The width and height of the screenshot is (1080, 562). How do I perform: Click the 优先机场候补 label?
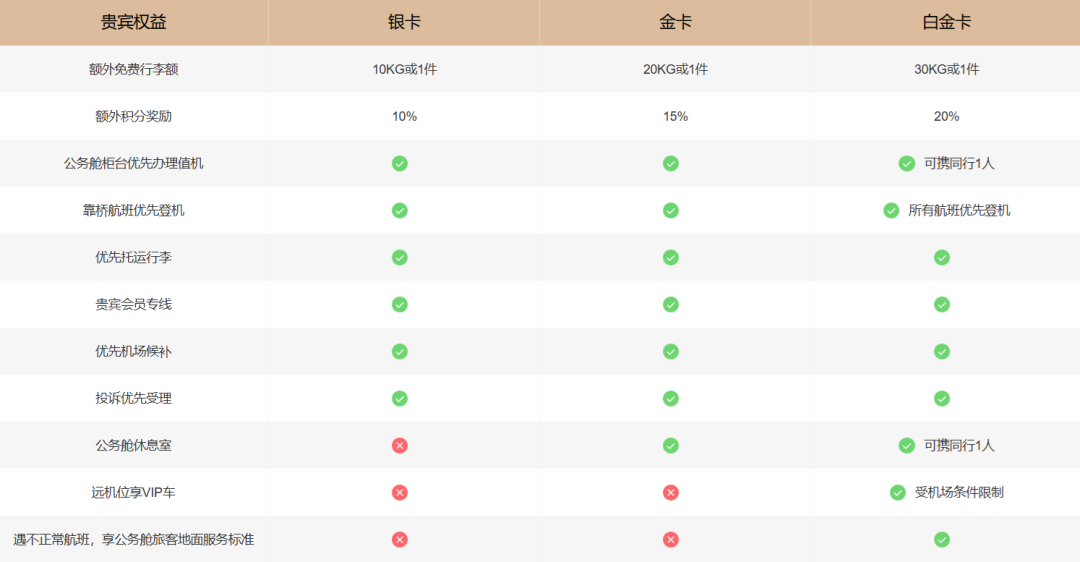click(x=134, y=351)
